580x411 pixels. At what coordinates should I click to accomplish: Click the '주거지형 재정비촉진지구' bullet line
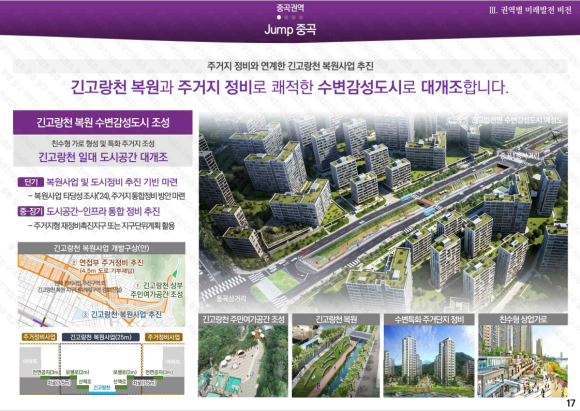tap(101, 225)
